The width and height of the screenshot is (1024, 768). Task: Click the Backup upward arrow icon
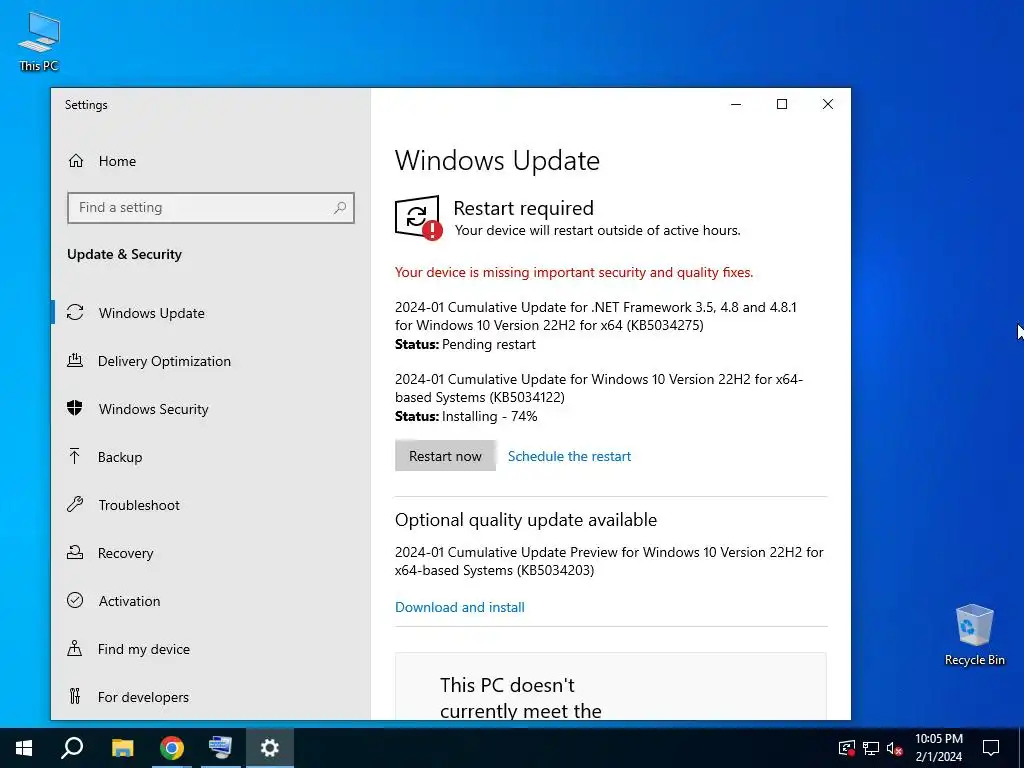coord(74,456)
